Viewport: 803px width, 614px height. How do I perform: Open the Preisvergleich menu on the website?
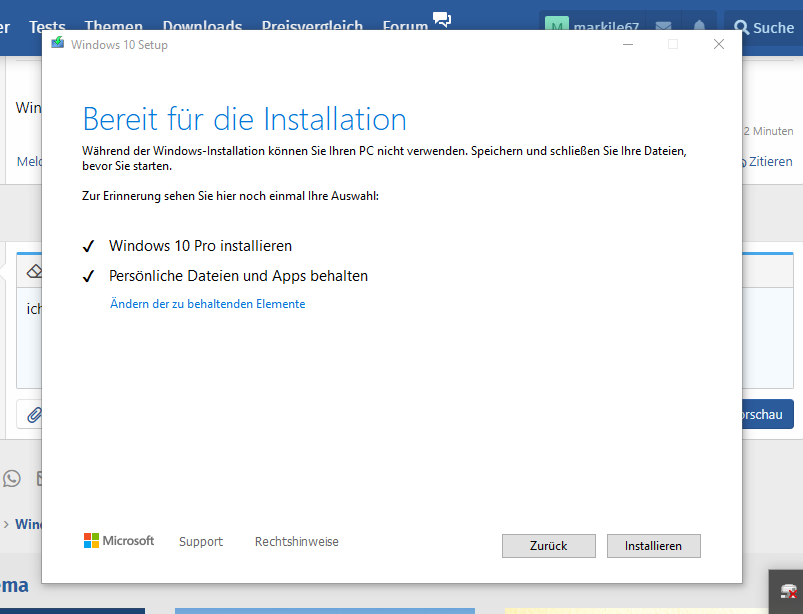(x=312, y=27)
